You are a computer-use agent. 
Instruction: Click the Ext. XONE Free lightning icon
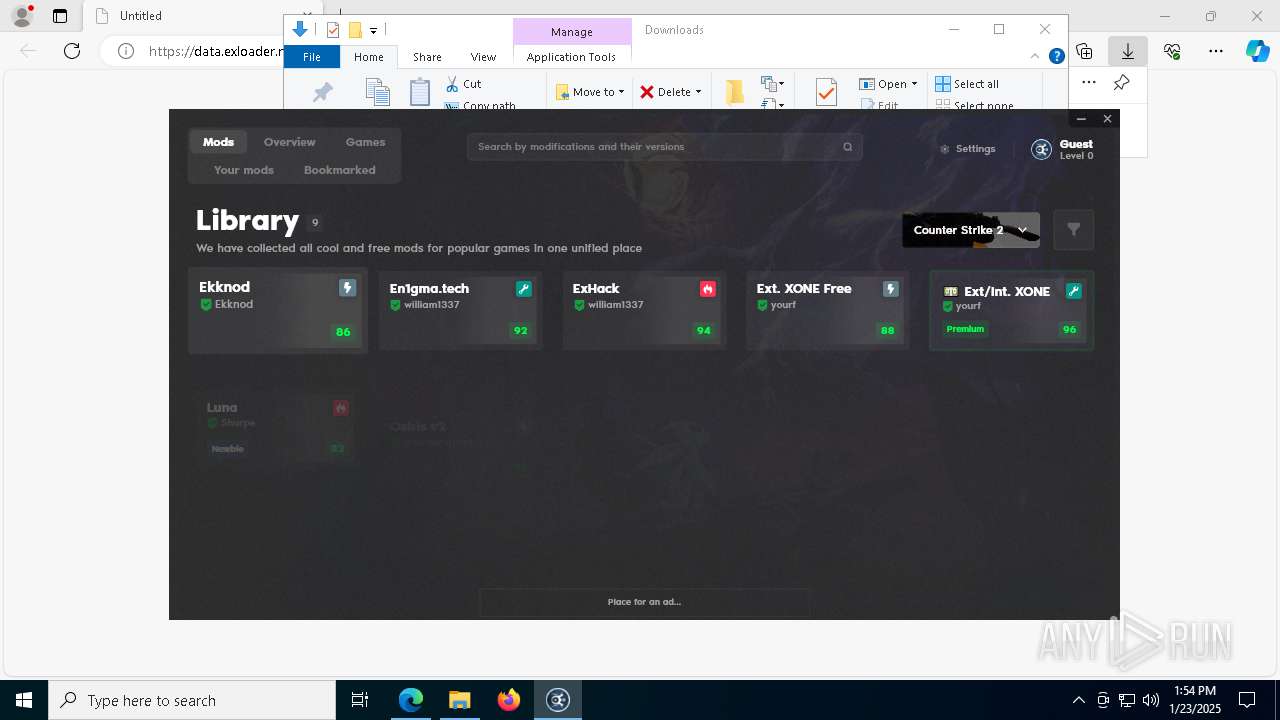pyautogui.click(x=890, y=289)
